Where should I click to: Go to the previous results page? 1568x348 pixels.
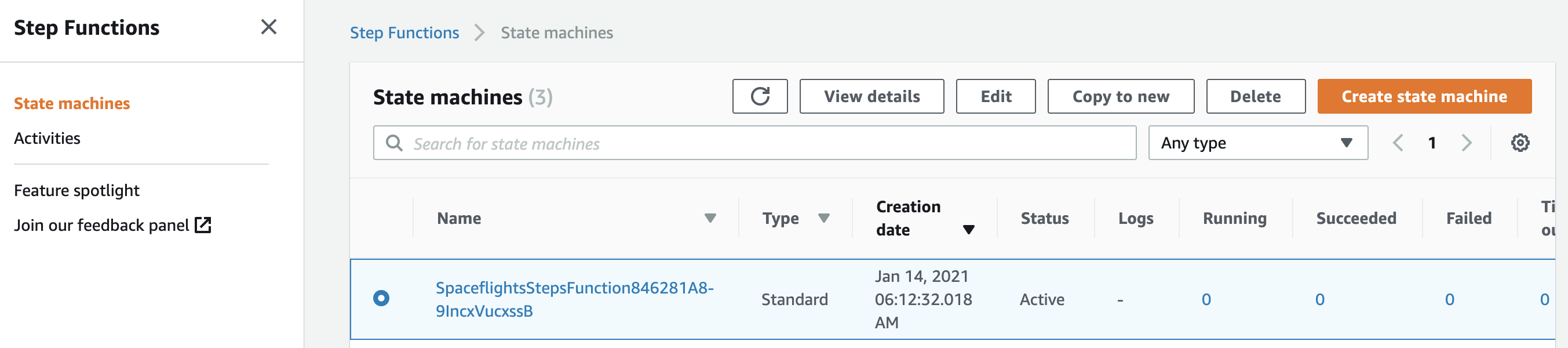(1398, 143)
